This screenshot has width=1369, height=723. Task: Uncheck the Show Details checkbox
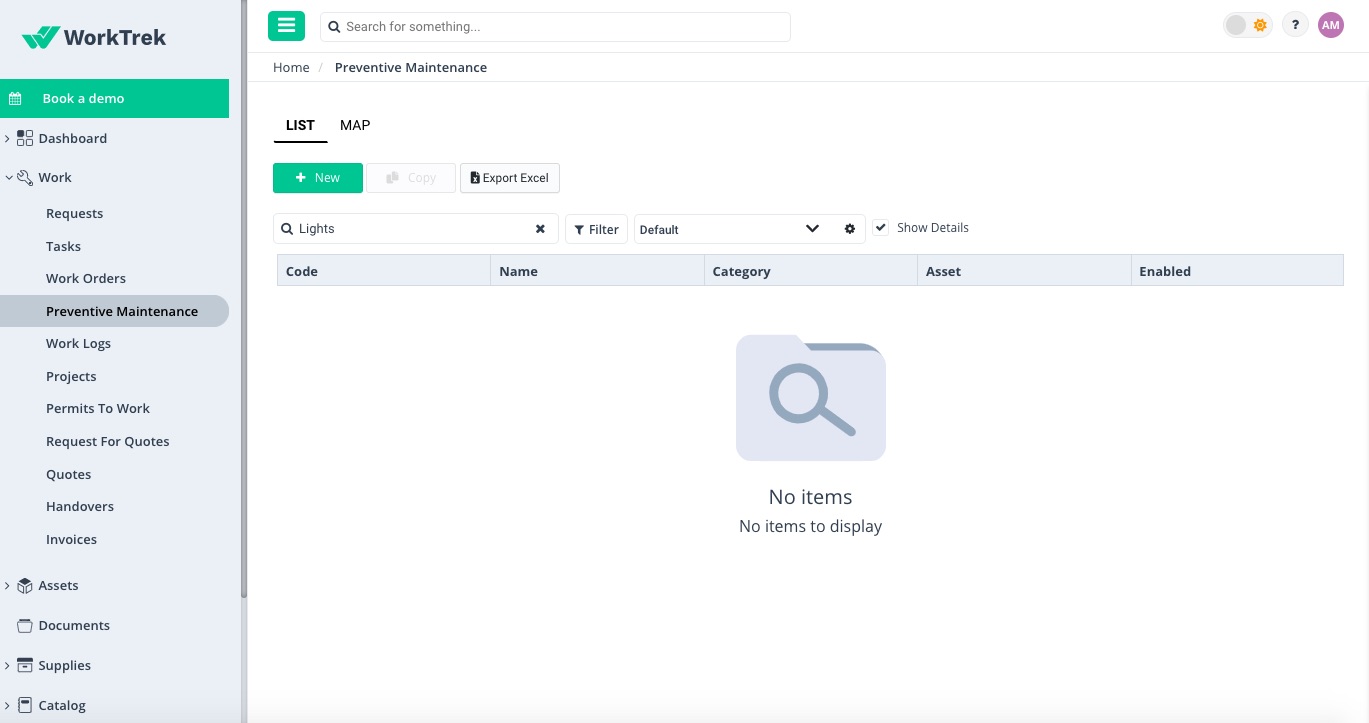point(881,228)
